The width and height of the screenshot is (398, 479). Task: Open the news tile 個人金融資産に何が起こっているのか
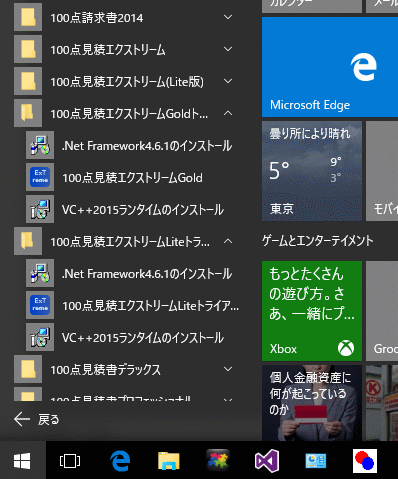pyautogui.click(x=312, y=403)
